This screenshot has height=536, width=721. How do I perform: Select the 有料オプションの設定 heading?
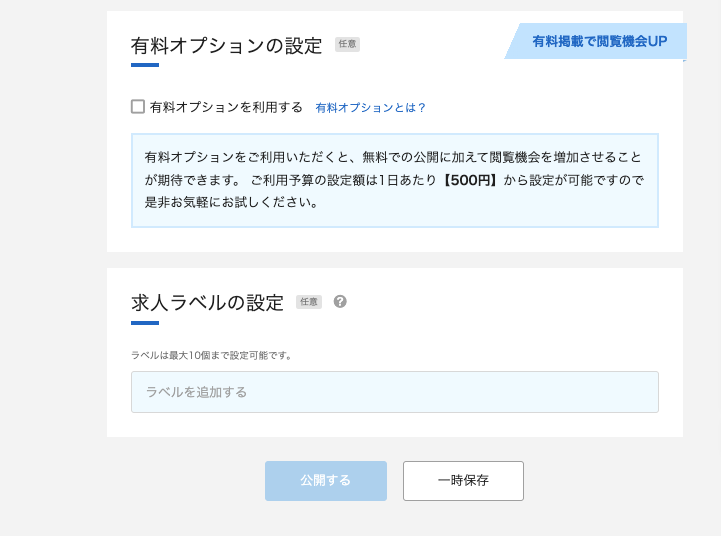pyautogui.click(x=226, y=45)
